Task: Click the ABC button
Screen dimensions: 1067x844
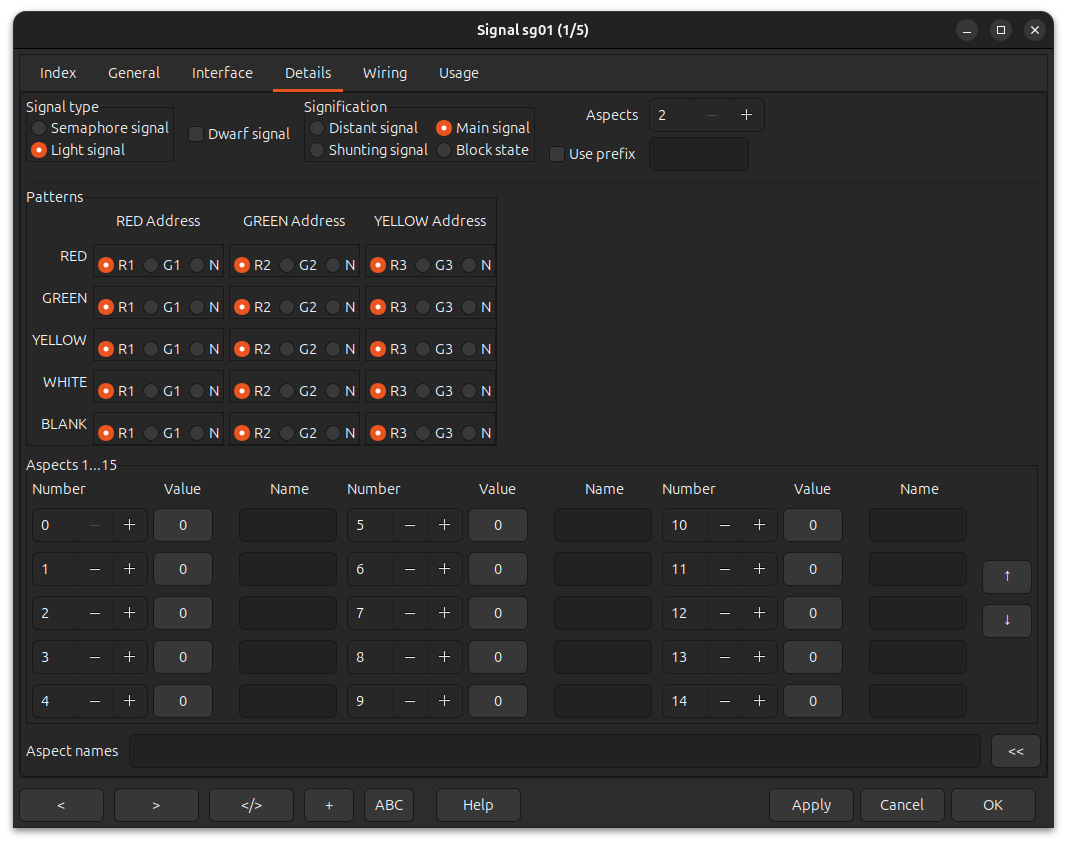Action: [x=388, y=805]
